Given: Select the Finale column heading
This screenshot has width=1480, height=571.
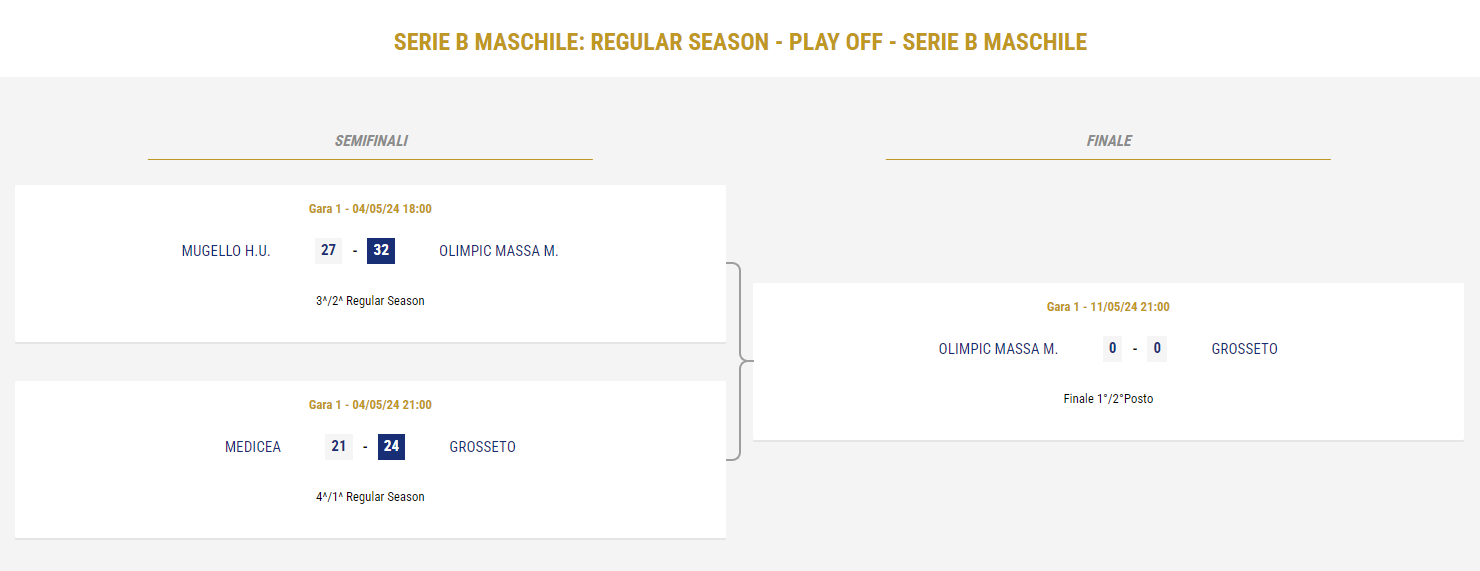Looking at the screenshot, I should (1109, 141).
